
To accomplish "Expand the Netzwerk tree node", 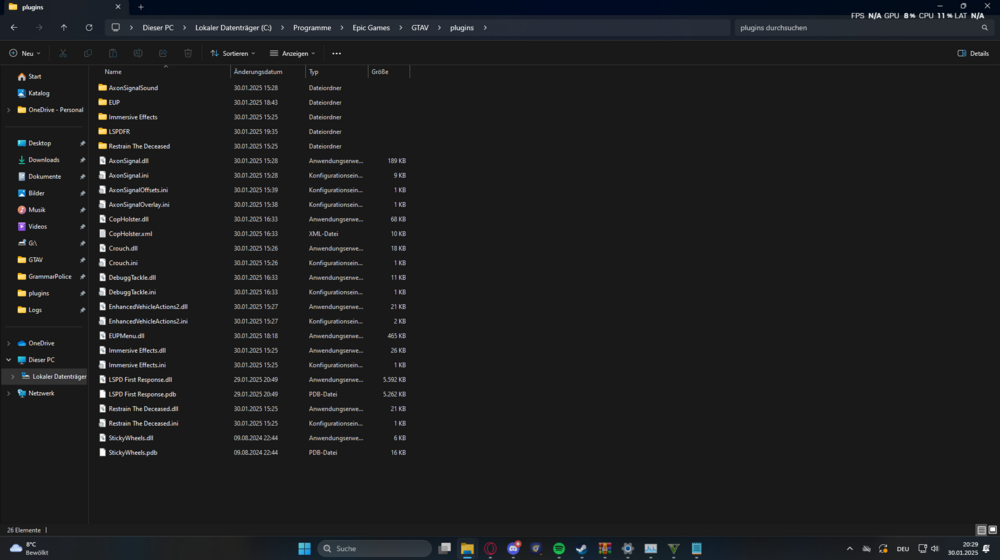I will coord(8,394).
